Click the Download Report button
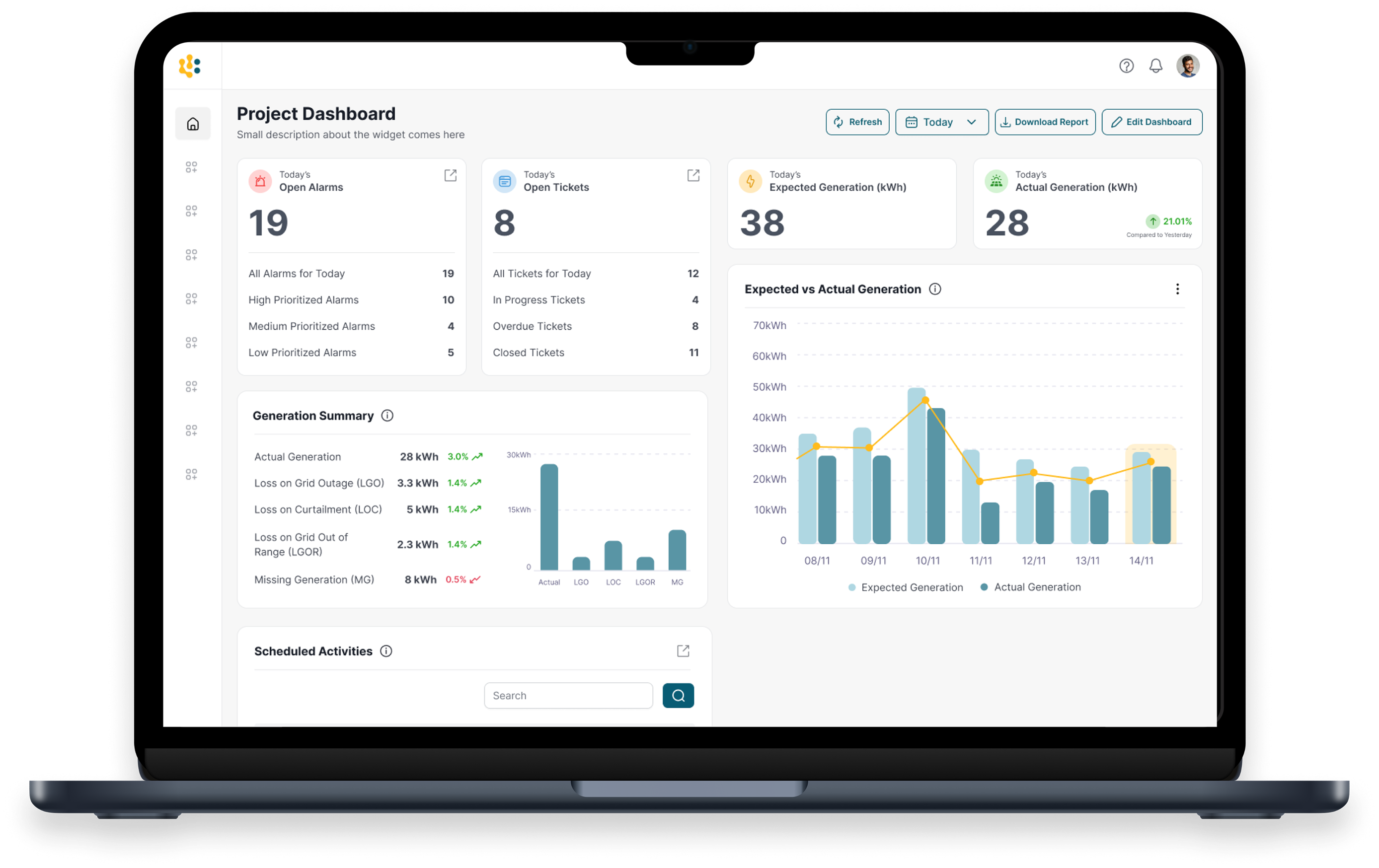The width and height of the screenshot is (1379, 868). click(x=1045, y=122)
